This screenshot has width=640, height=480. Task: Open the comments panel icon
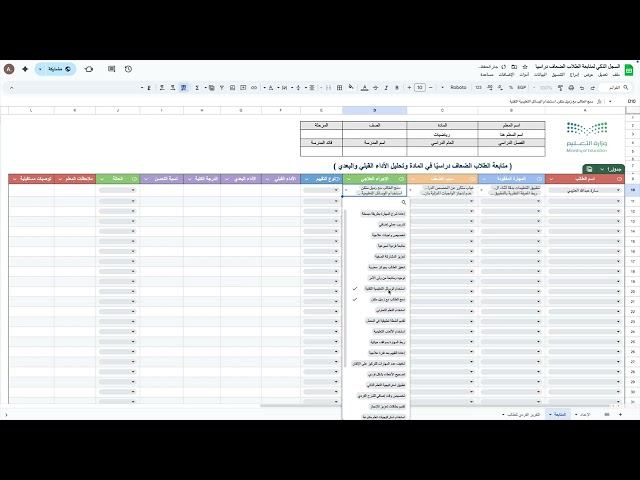[x=111, y=69]
